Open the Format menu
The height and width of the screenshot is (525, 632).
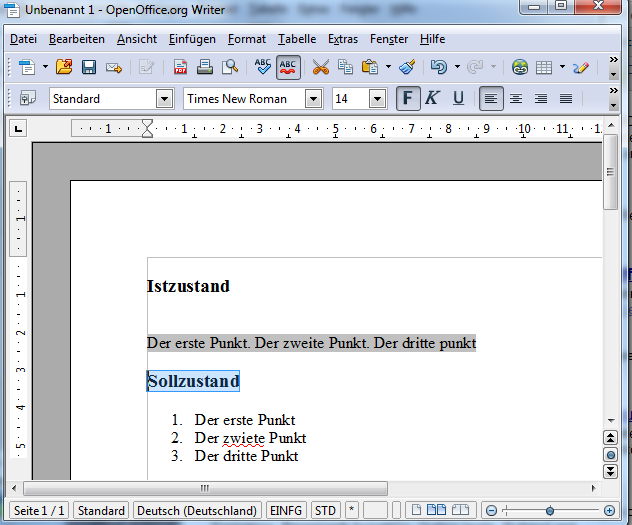coord(246,39)
